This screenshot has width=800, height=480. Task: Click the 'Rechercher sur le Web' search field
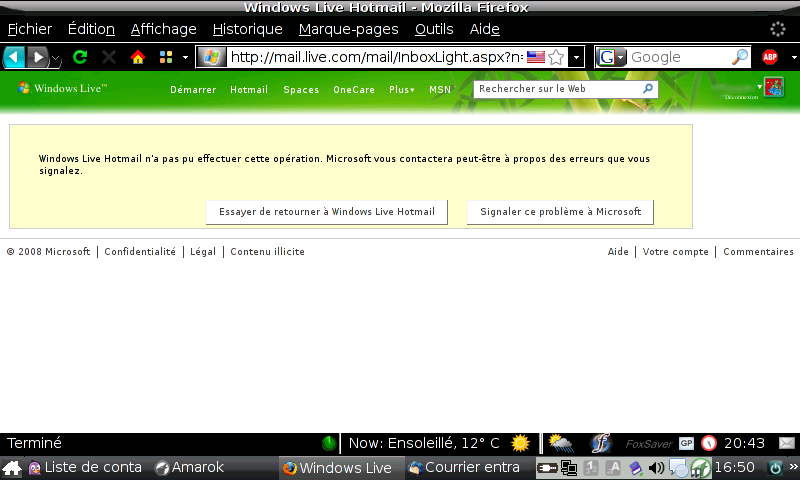point(556,89)
